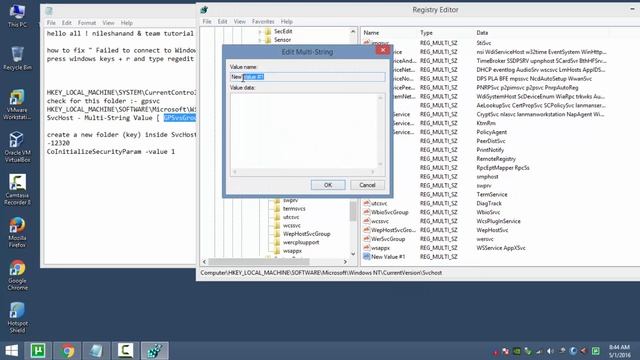The height and width of the screenshot is (360, 640).
Task: Open Registry Editor File menu
Action: (x=207, y=22)
